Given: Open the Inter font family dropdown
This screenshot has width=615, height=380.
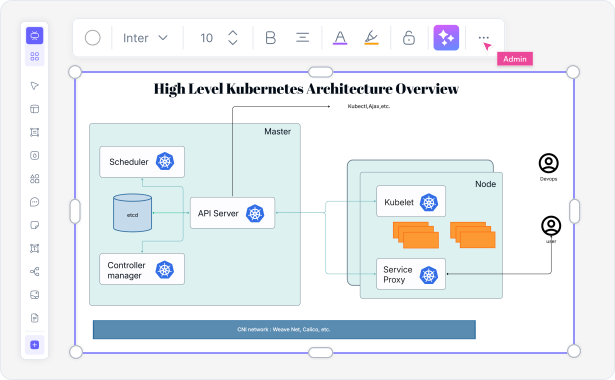Looking at the screenshot, I should pyautogui.click(x=145, y=38).
